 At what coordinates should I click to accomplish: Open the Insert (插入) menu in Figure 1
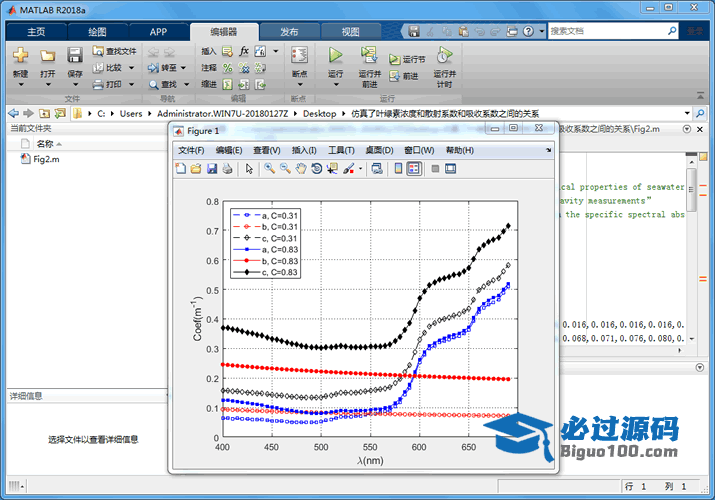pyautogui.click(x=304, y=150)
